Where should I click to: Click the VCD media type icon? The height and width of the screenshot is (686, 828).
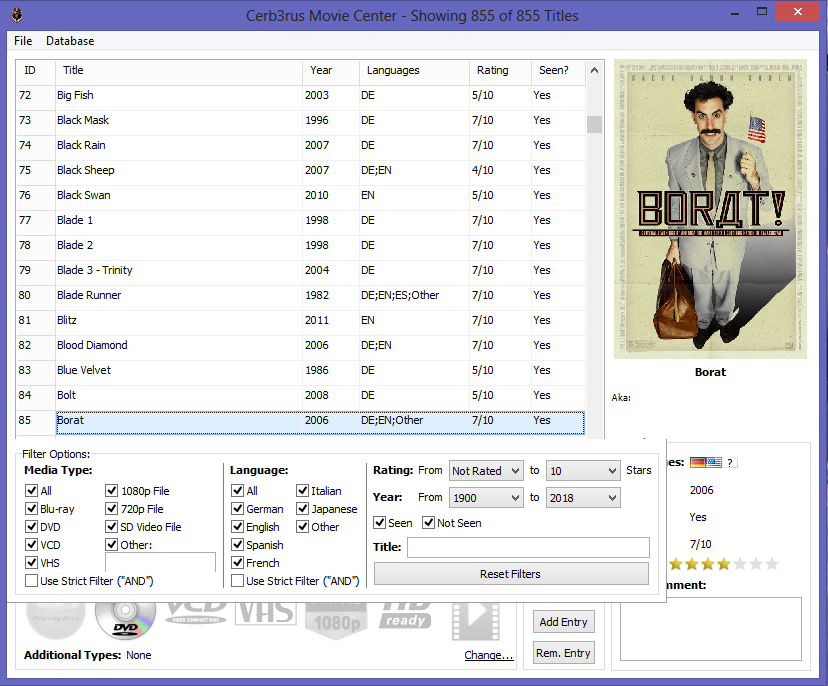(x=196, y=612)
